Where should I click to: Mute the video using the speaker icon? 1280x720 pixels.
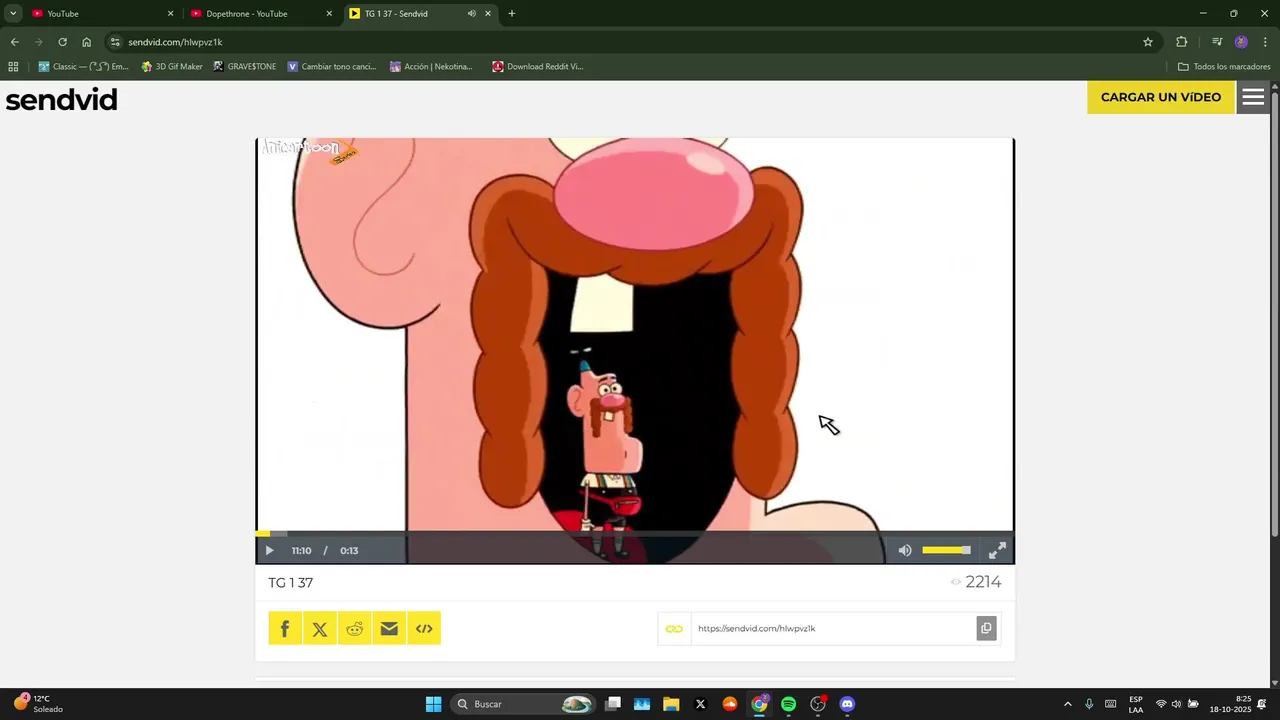pyautogui.click(x=905, y=550)
